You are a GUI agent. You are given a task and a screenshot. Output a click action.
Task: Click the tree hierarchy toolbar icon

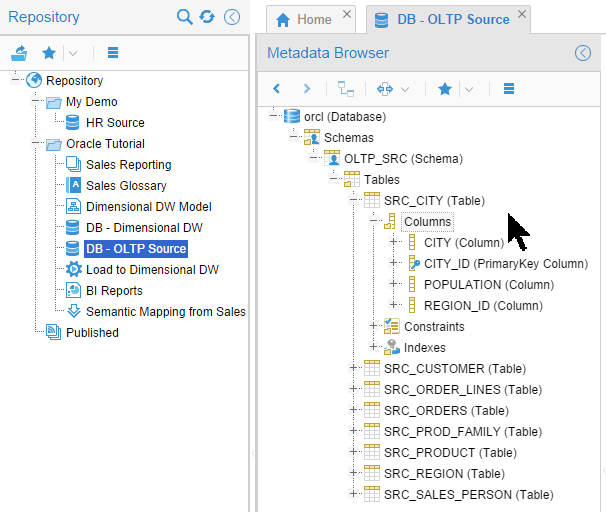click(x=346, y=89)
